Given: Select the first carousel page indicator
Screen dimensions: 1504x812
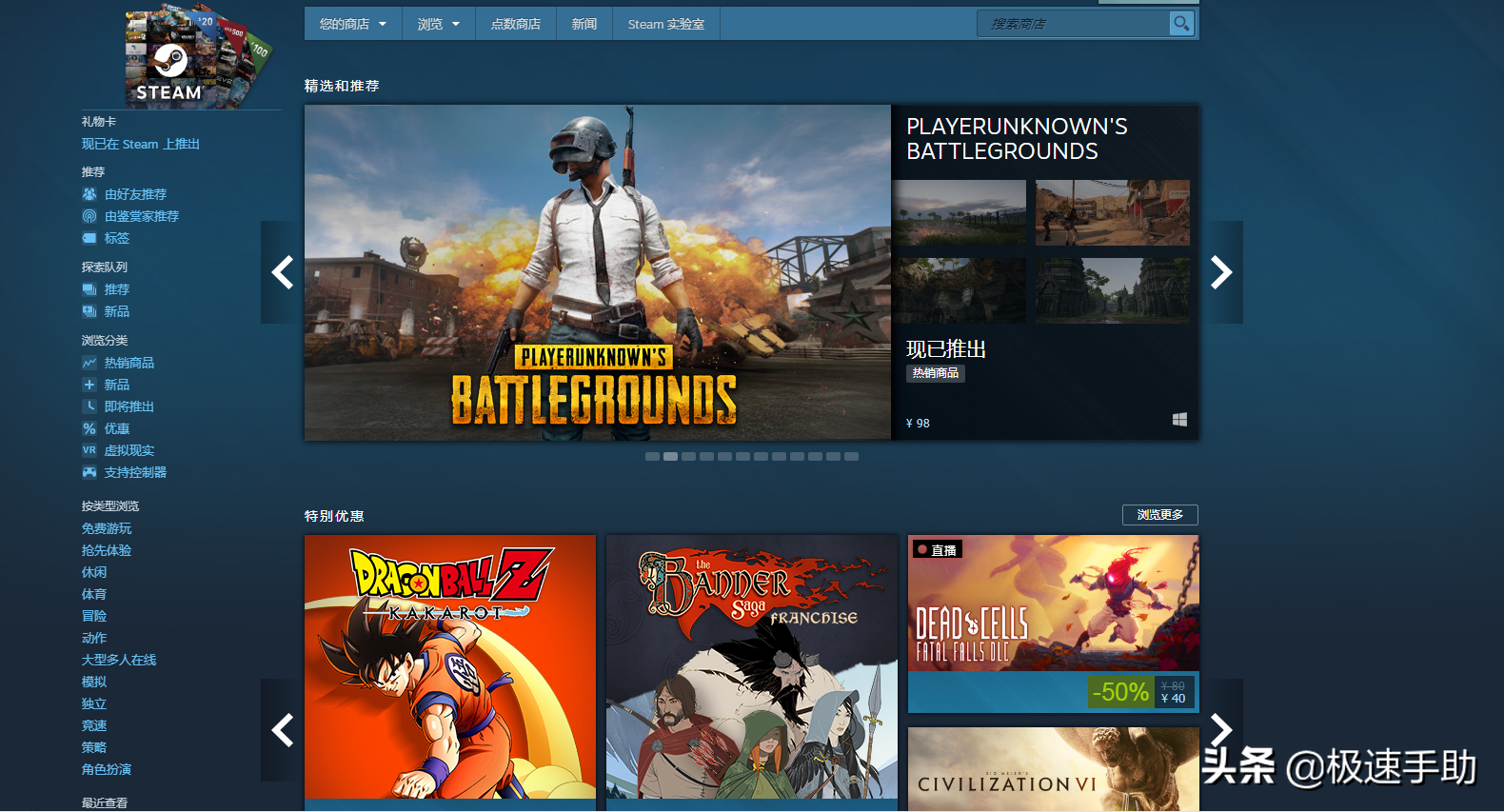Looking at the screenshot, I should click(x=652, y=457).
